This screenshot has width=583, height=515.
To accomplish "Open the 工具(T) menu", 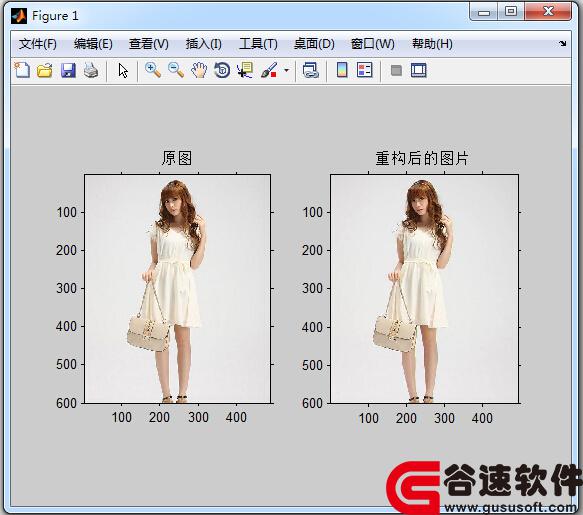I will point(258,44).
